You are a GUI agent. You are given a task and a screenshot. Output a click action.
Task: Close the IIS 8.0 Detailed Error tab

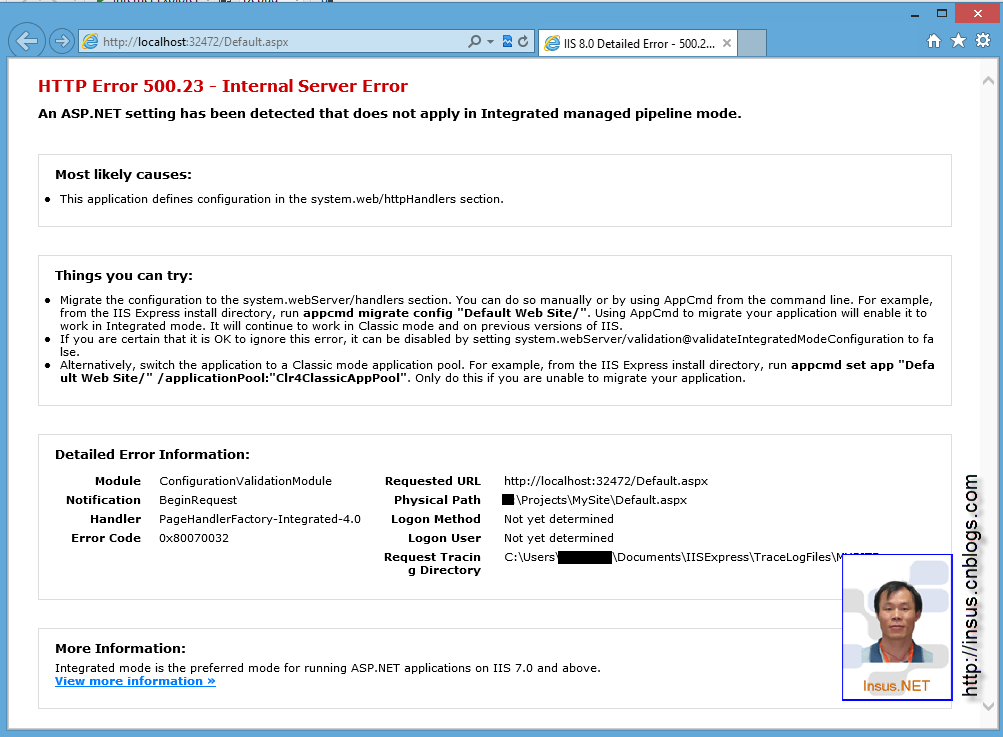click(727, 43)
